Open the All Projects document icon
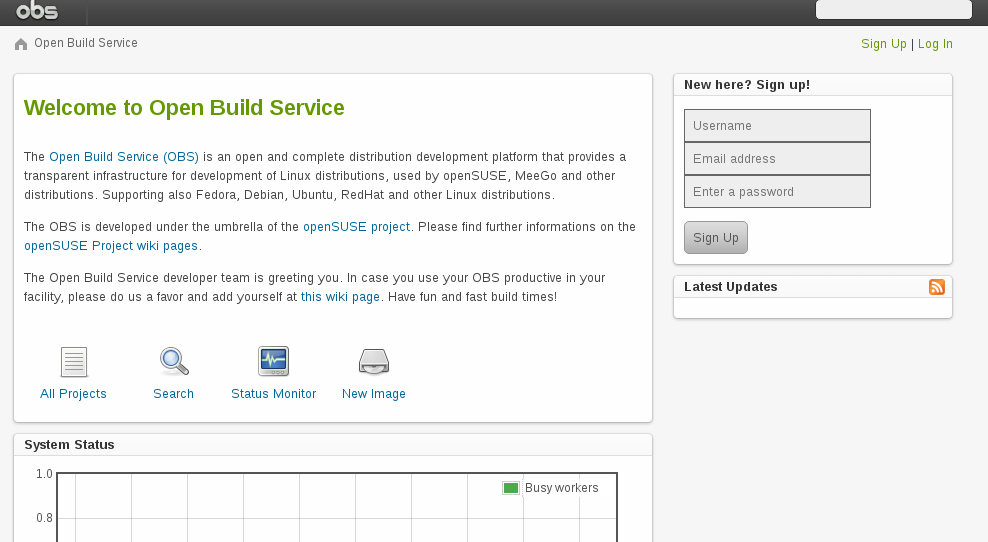This screenshot has height=542, width=988. (74, 362)
